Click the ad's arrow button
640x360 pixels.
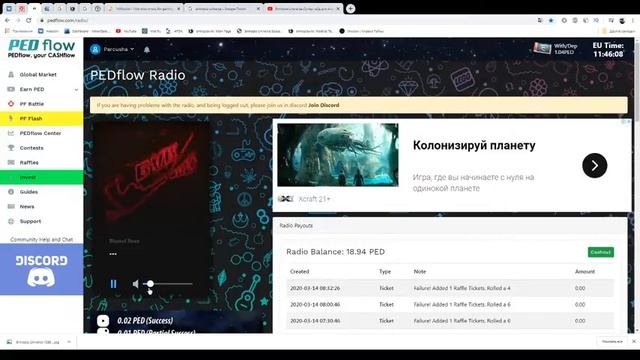click(x=594, y=165)
